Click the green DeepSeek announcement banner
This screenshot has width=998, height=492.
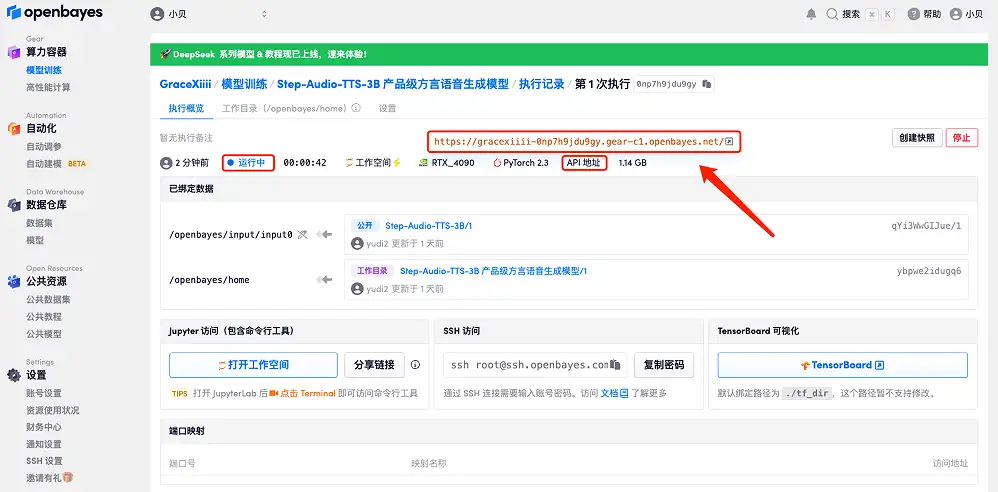(569, 54)
